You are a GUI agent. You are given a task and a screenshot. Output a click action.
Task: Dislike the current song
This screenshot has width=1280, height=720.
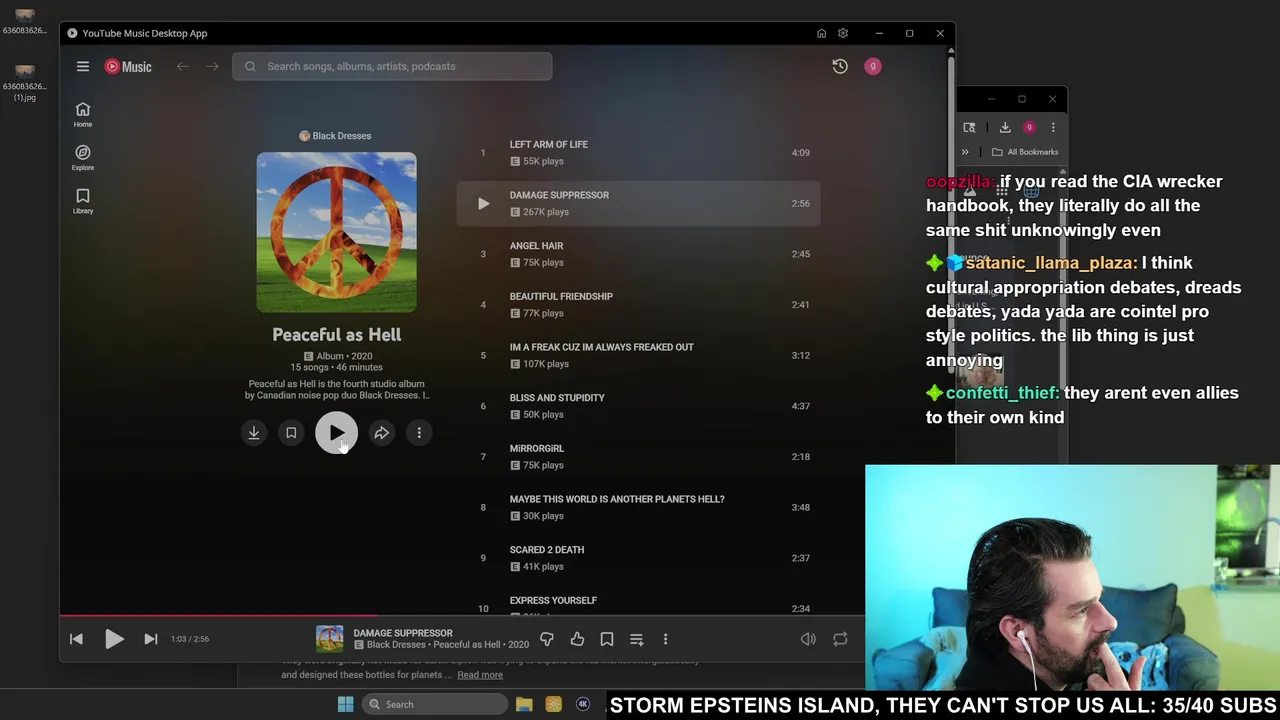(x=547, y=639)
